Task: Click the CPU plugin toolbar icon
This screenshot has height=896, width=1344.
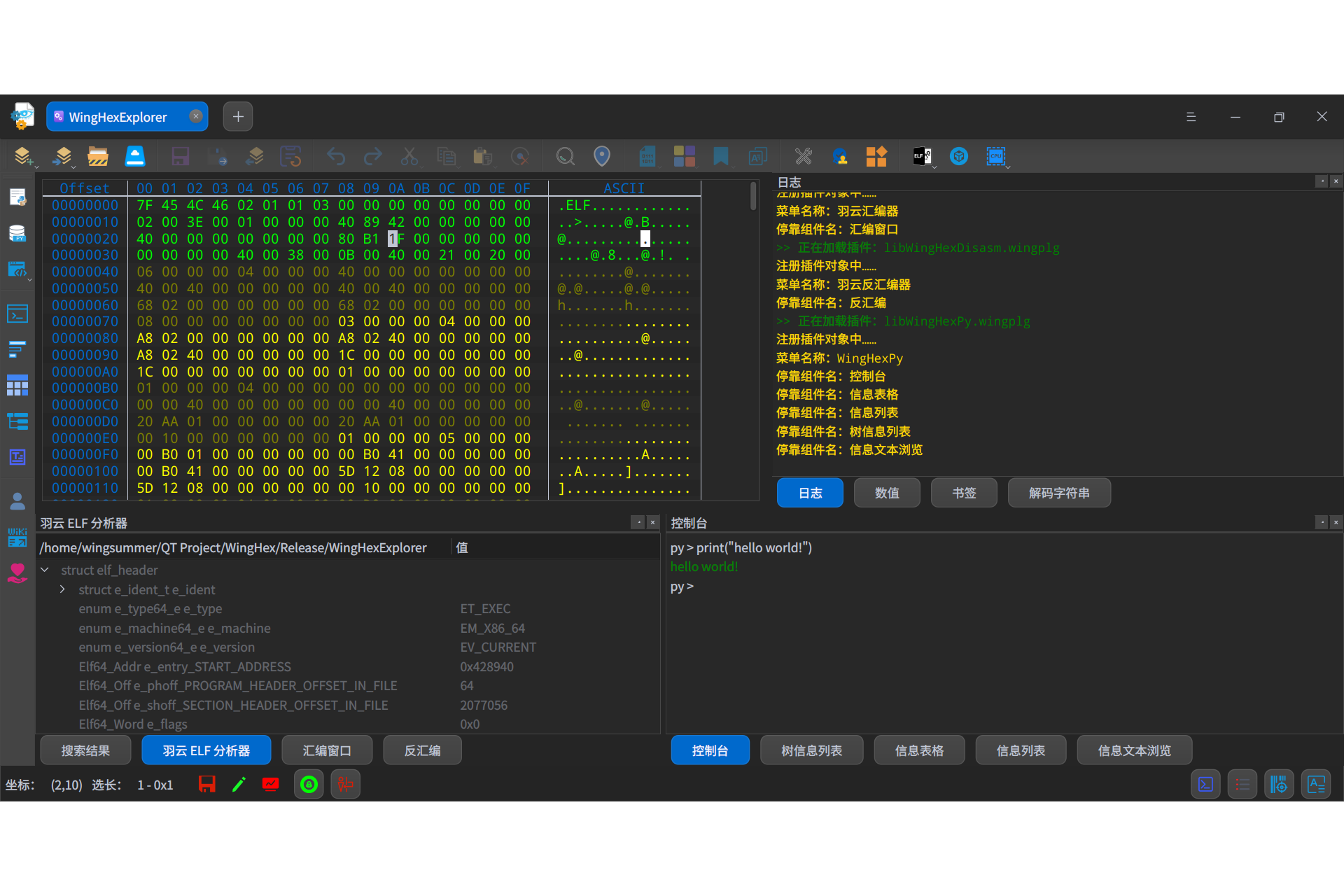Action: [995, 156]
